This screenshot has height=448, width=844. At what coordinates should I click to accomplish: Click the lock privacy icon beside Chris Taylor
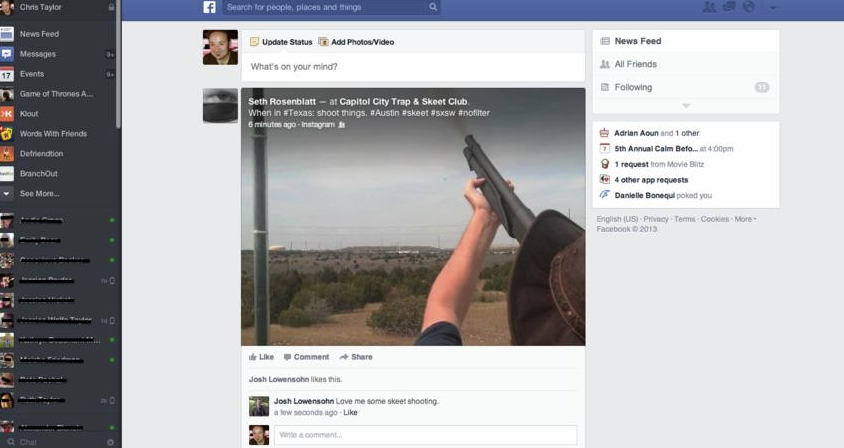pos(111,7)
